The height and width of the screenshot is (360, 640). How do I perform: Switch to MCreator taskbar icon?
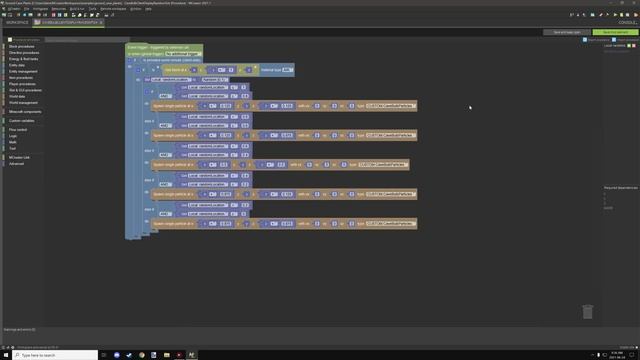coord(191,355)
